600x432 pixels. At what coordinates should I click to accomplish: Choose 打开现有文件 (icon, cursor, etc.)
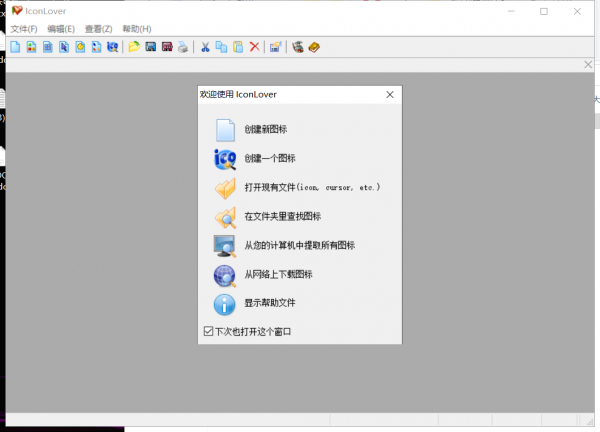312,187
